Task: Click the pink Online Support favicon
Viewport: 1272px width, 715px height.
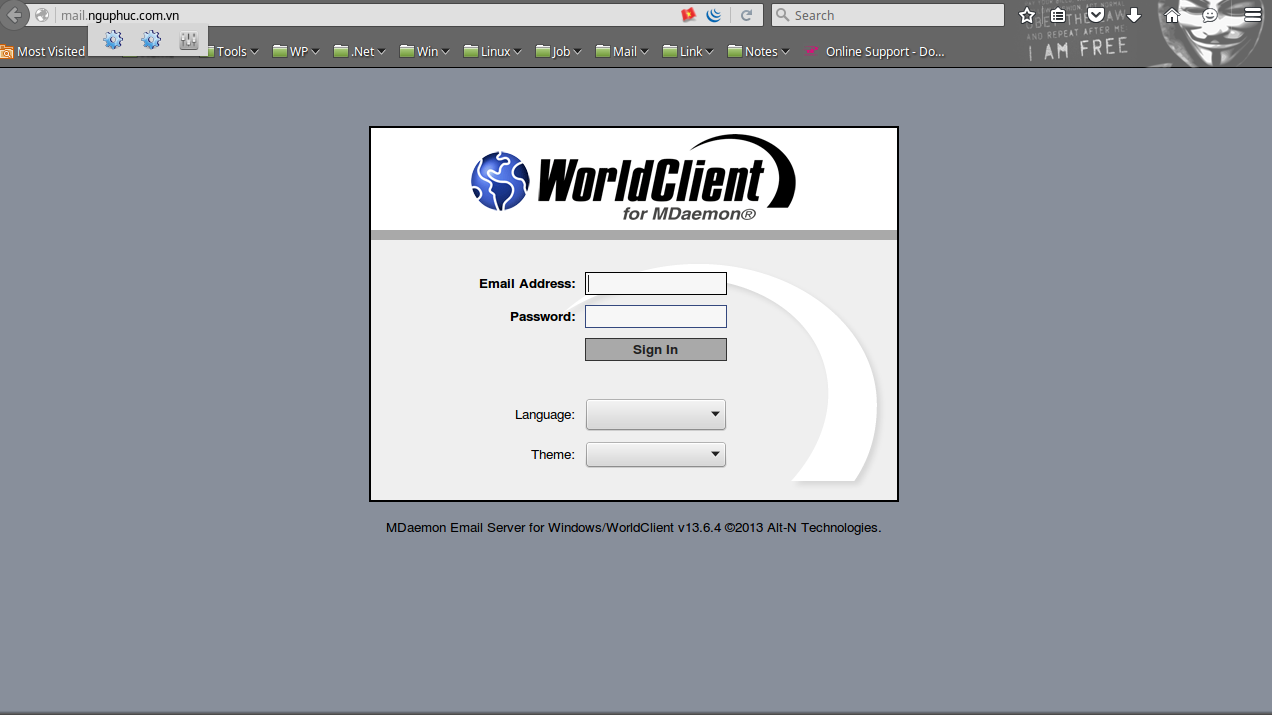Action: pos(813,51)
